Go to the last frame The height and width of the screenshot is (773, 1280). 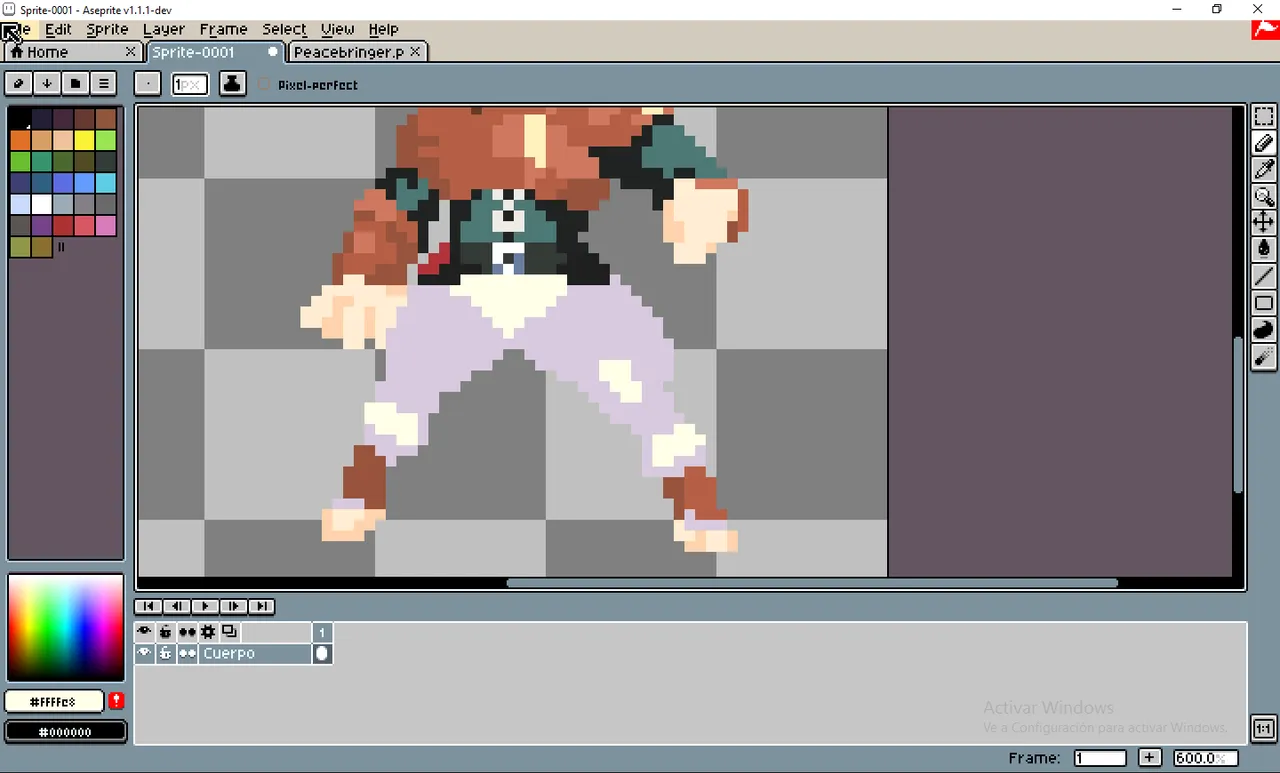261,606
